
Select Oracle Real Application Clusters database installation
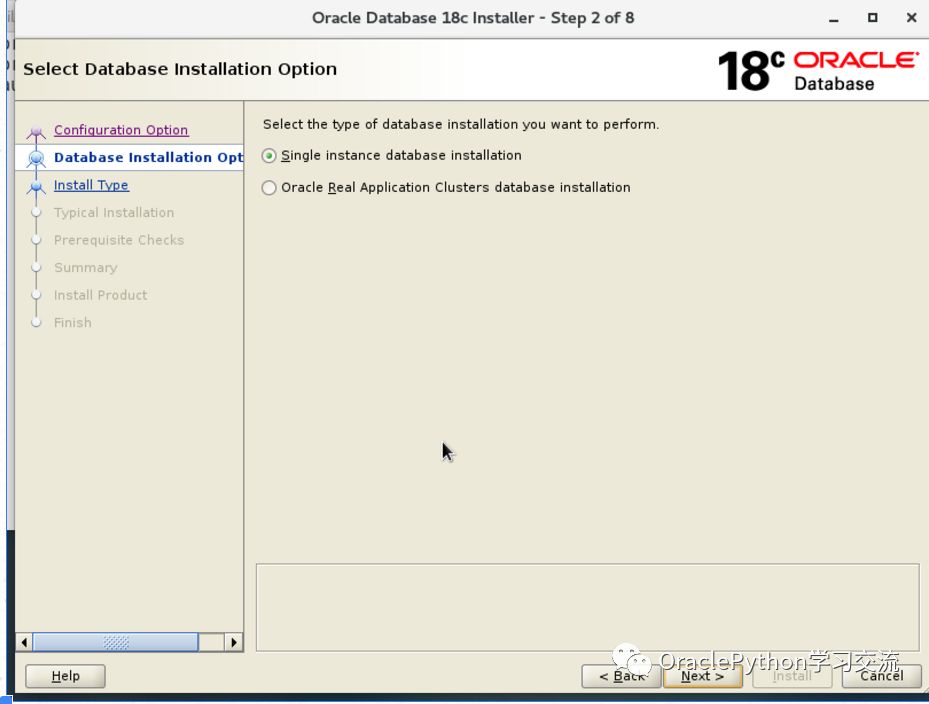(x=269, y=188)
